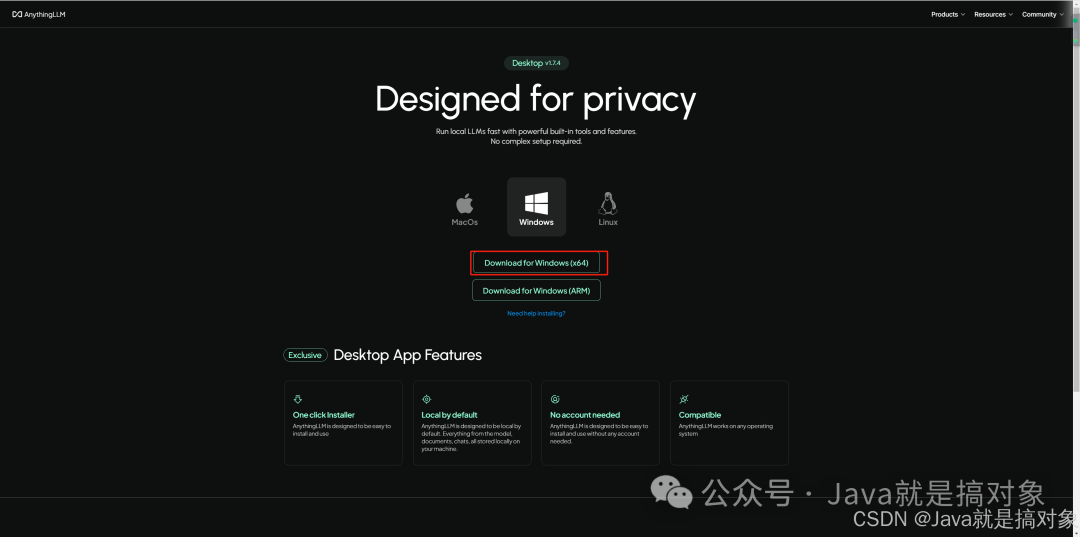
Task: Click the No account needed heading
Action: click(585, 415)
